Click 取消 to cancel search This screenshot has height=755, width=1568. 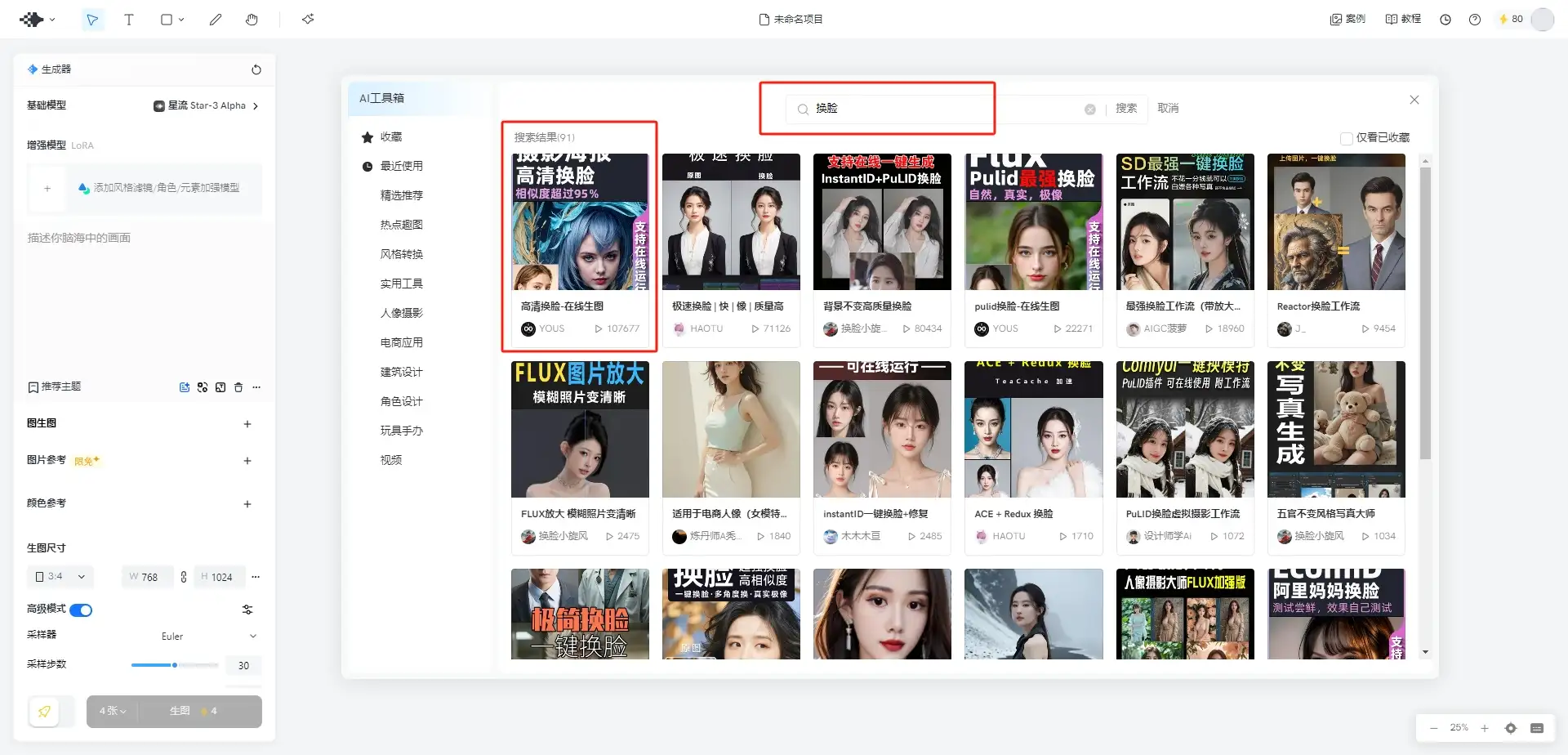click(x=1168, y=109)
